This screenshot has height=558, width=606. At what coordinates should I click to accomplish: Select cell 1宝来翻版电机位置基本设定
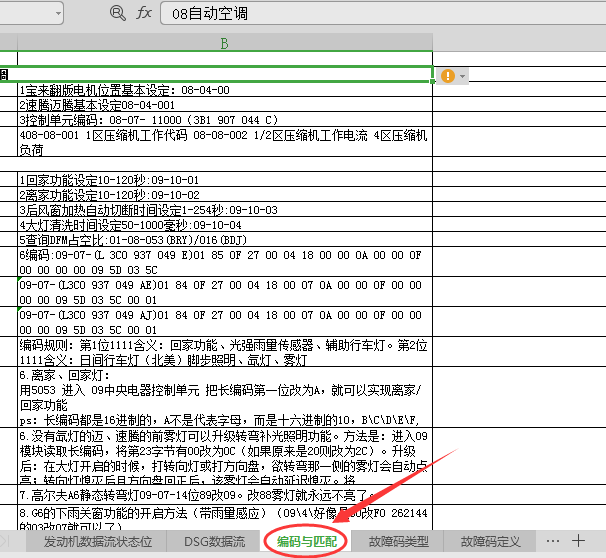[225, 90]
